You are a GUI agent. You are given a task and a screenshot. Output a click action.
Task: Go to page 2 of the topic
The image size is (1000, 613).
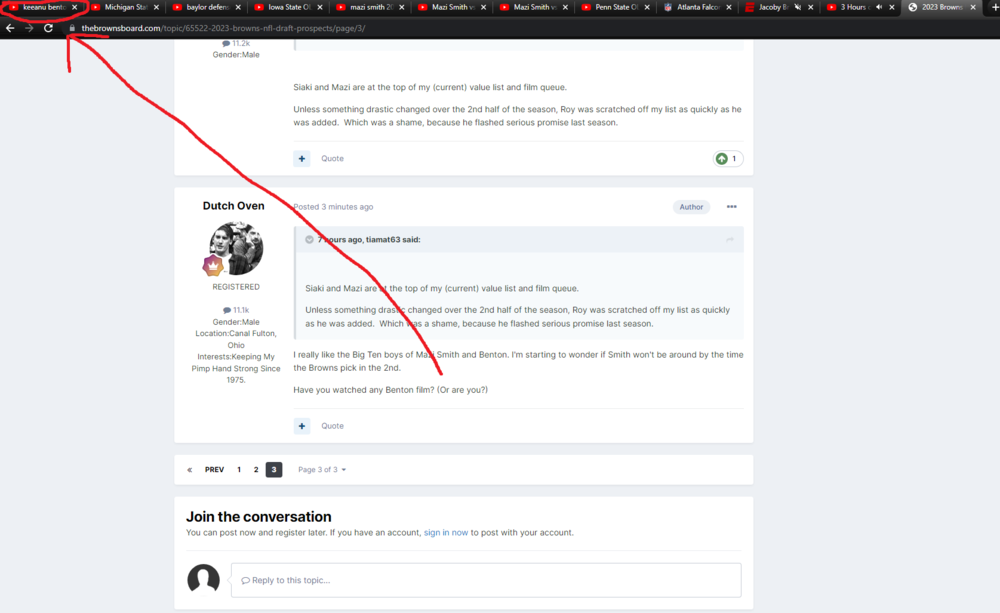256,469
